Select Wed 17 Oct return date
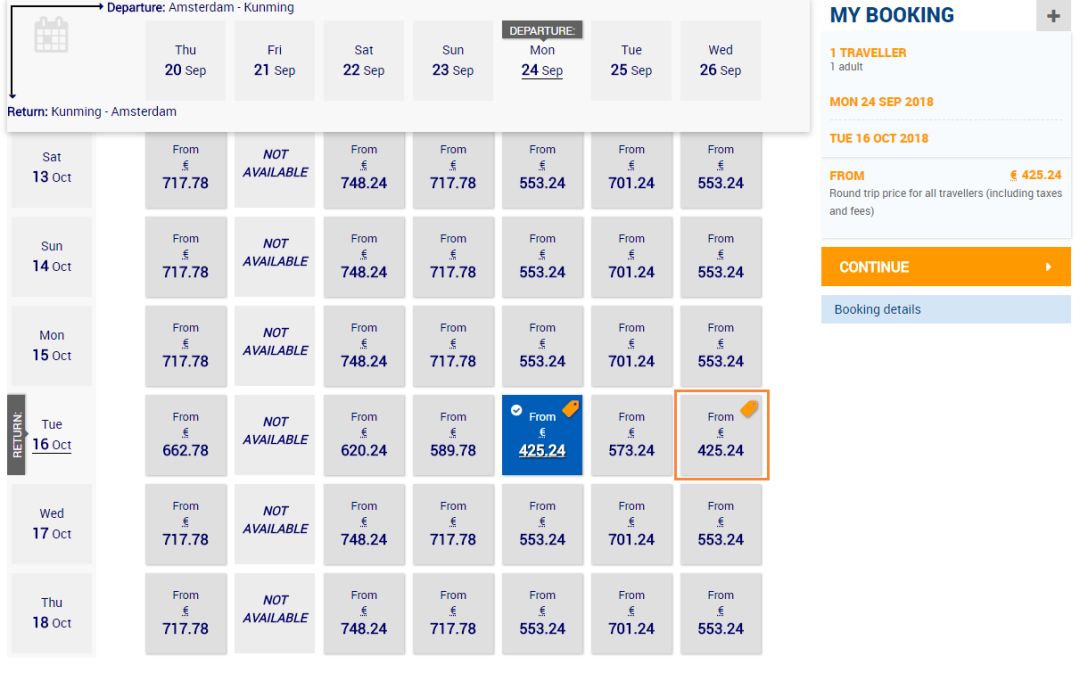The width and height of the screenshot is (1080, 673). coord(52,524)
